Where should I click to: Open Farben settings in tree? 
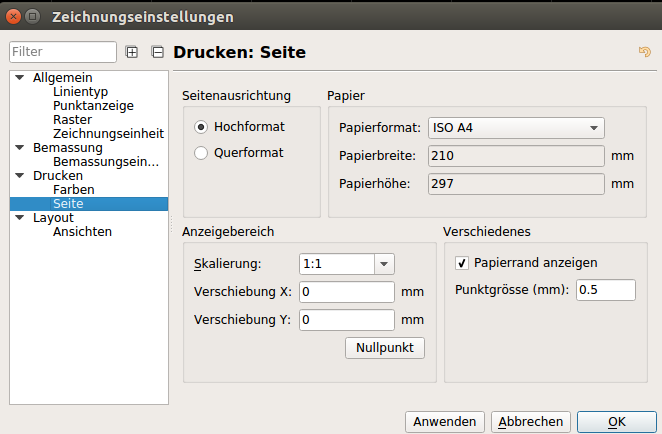[x=74, y=189]
